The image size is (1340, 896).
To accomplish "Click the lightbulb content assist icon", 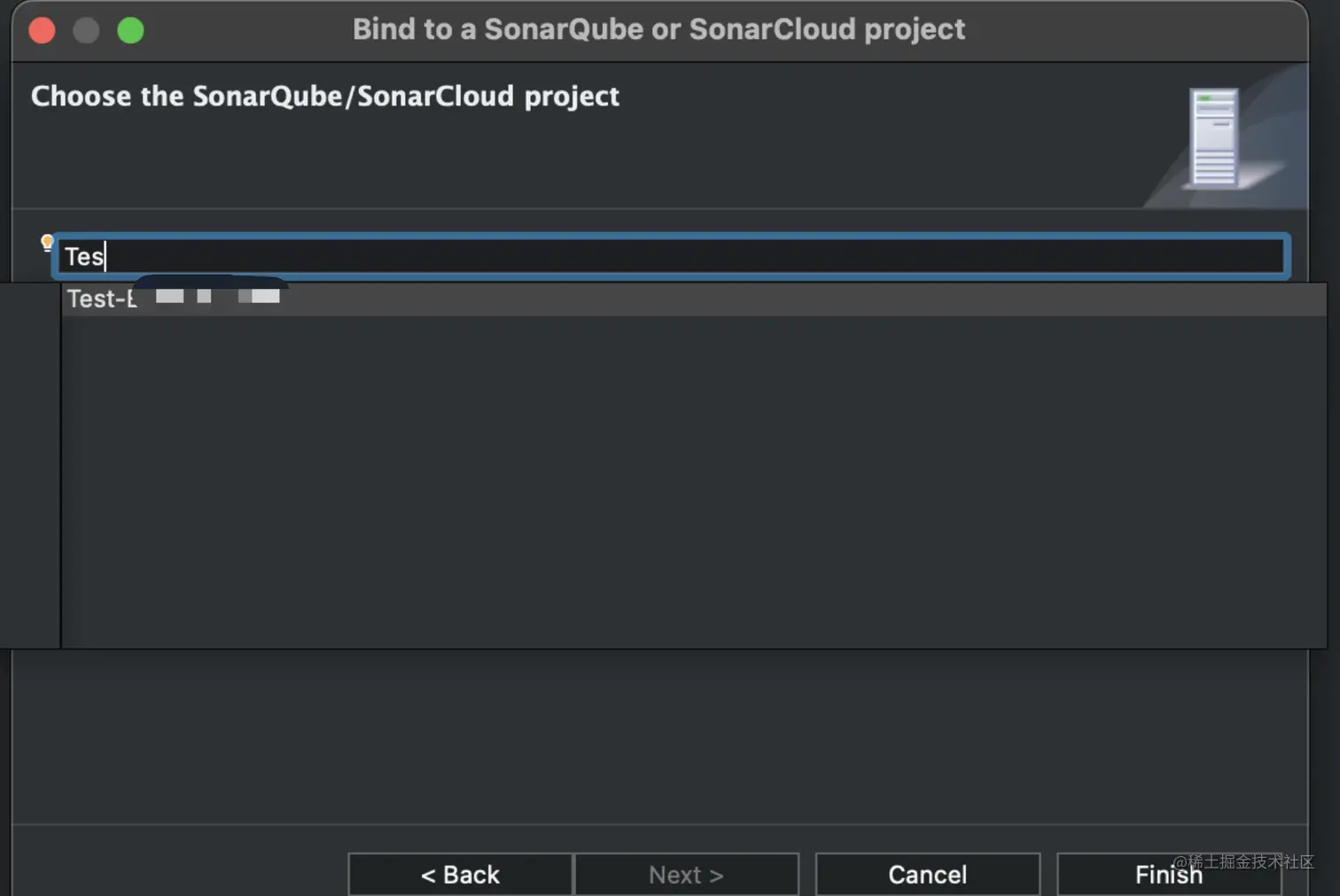I will (x=47, y=243).
